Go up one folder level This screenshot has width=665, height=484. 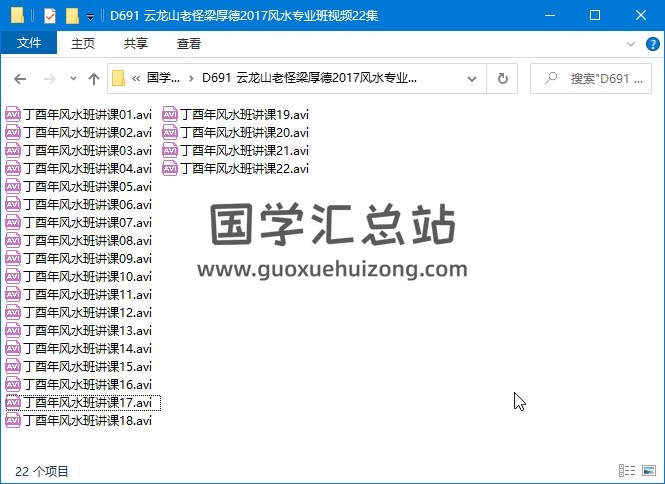click(x=94, y=78)
